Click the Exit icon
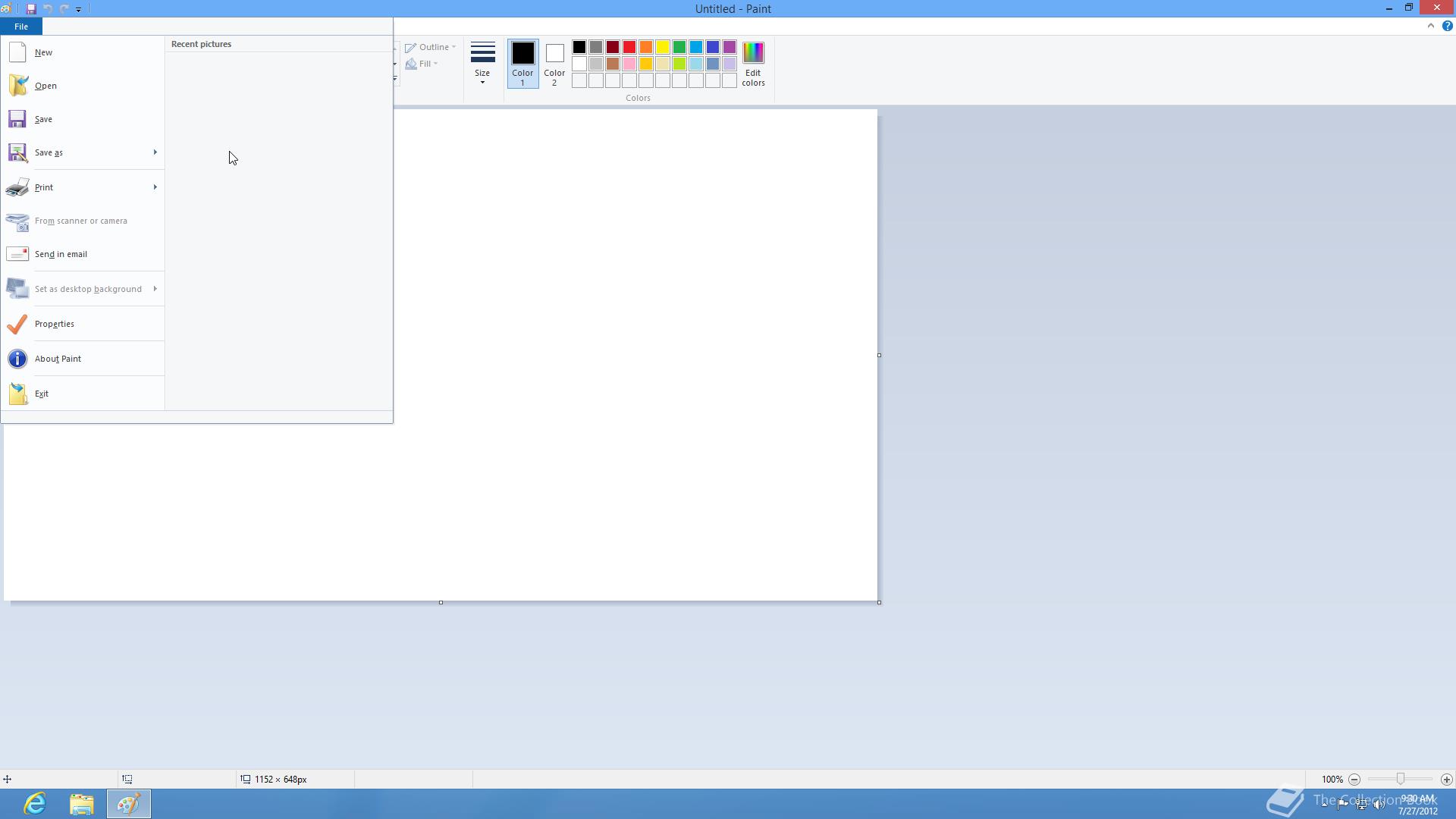 pos(17,394)
